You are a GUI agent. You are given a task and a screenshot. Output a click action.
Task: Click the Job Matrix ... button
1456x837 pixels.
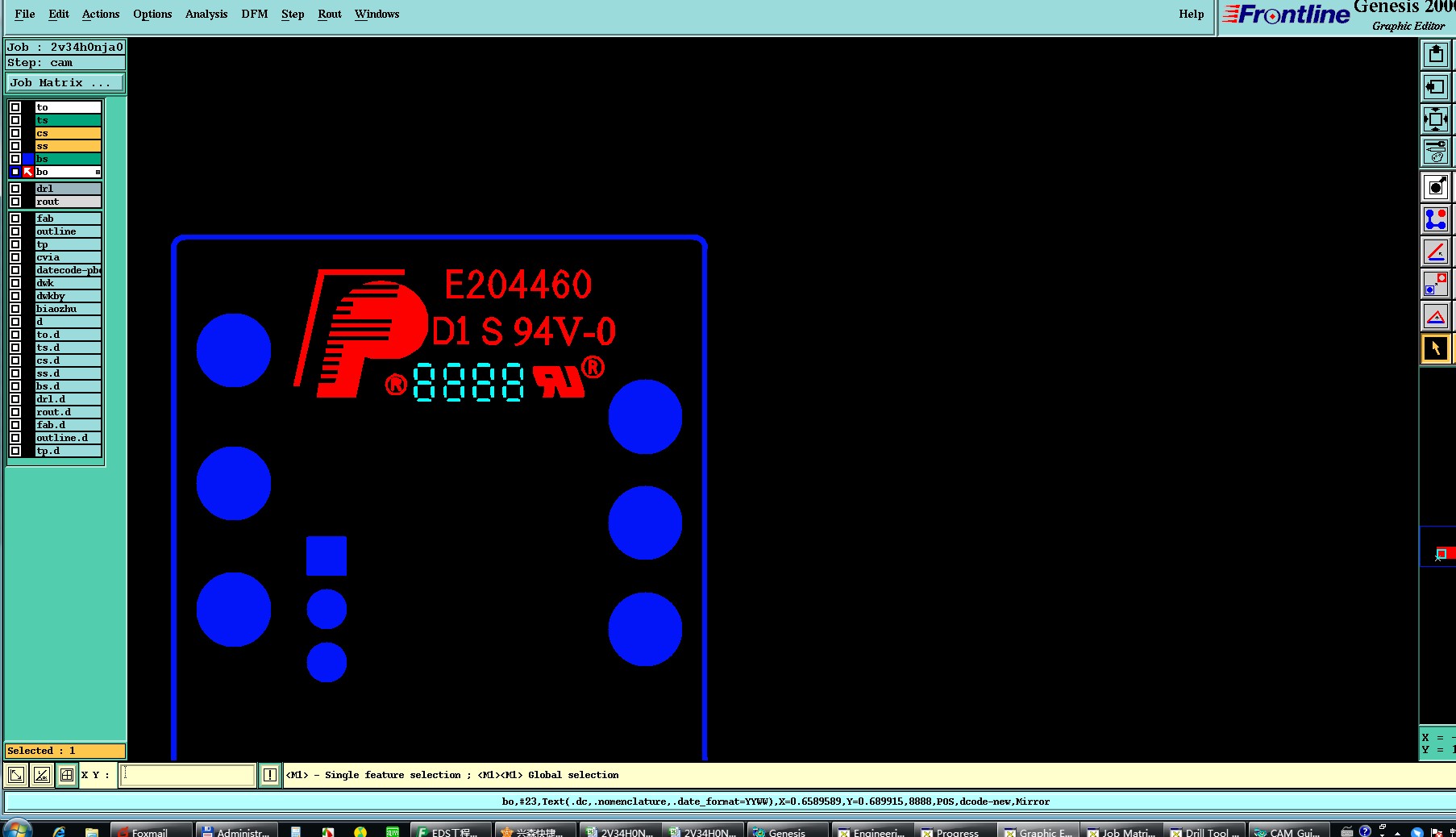tap(65, 82)
